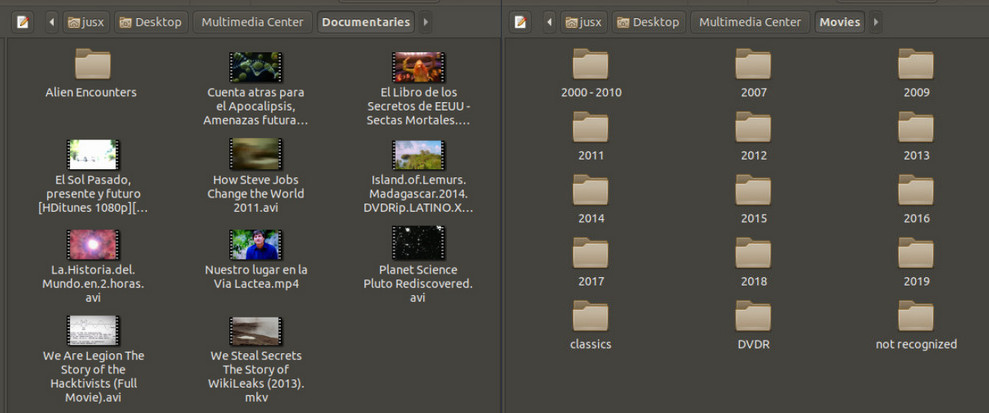The width and height of the screenshot is (989, 413).
Task: Show earlier path in Documentaries pane
Action: [x=52, y=23]
